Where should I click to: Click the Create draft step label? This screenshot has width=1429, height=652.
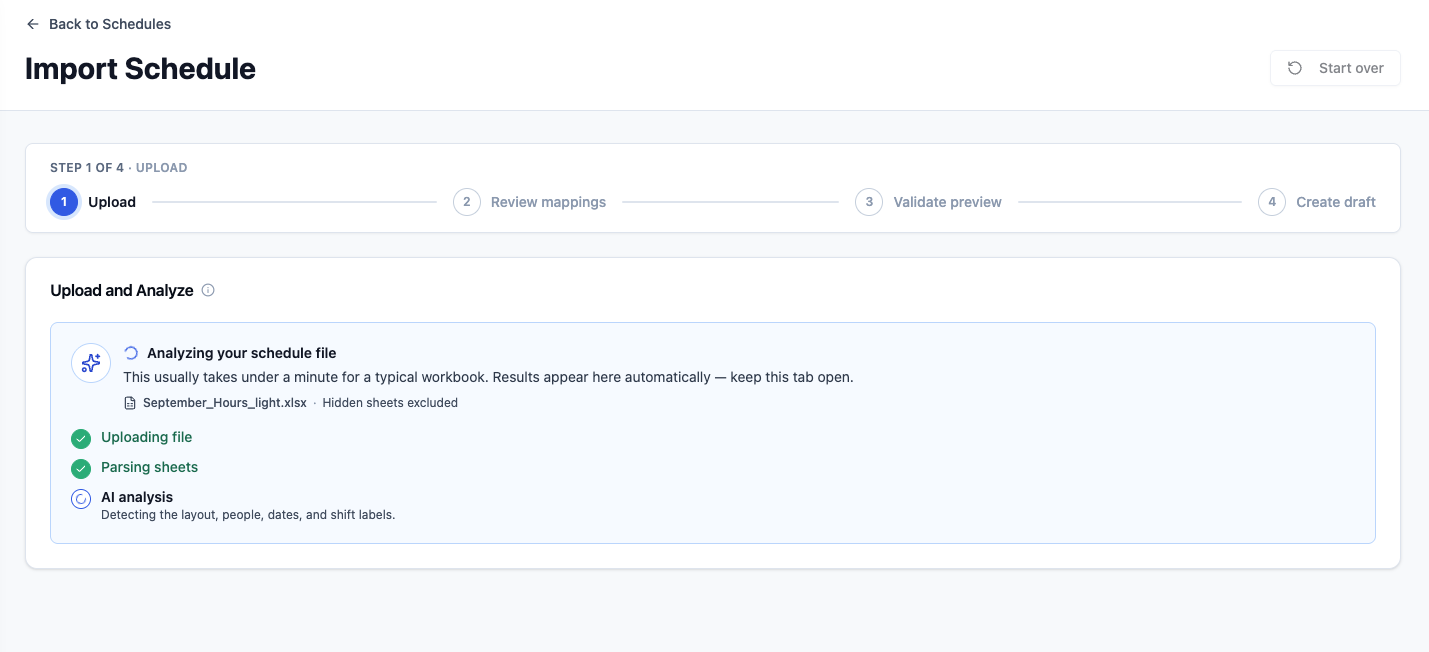coord(1336,202)
